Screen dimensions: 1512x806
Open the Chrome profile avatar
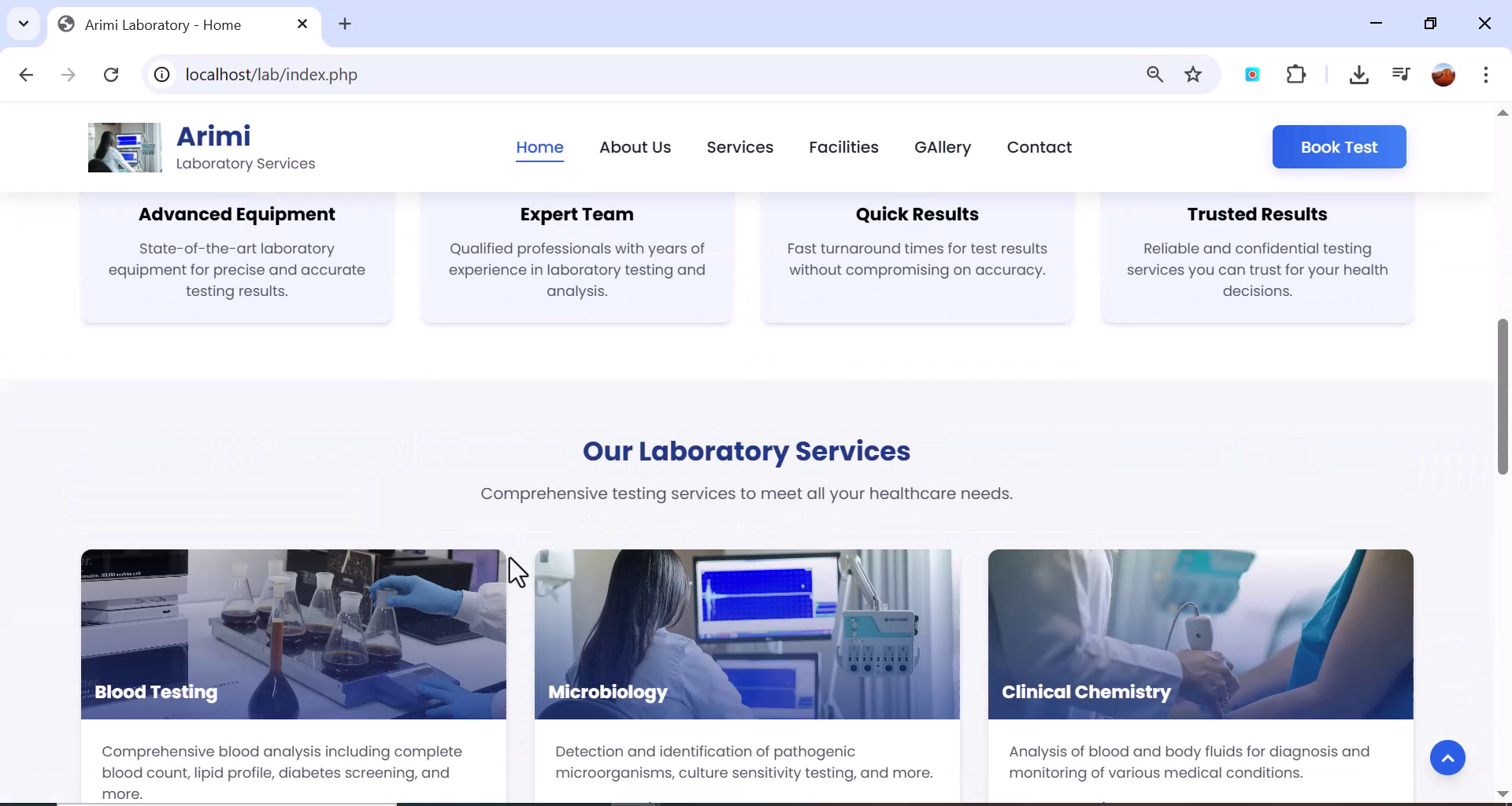coord(1443,75)
